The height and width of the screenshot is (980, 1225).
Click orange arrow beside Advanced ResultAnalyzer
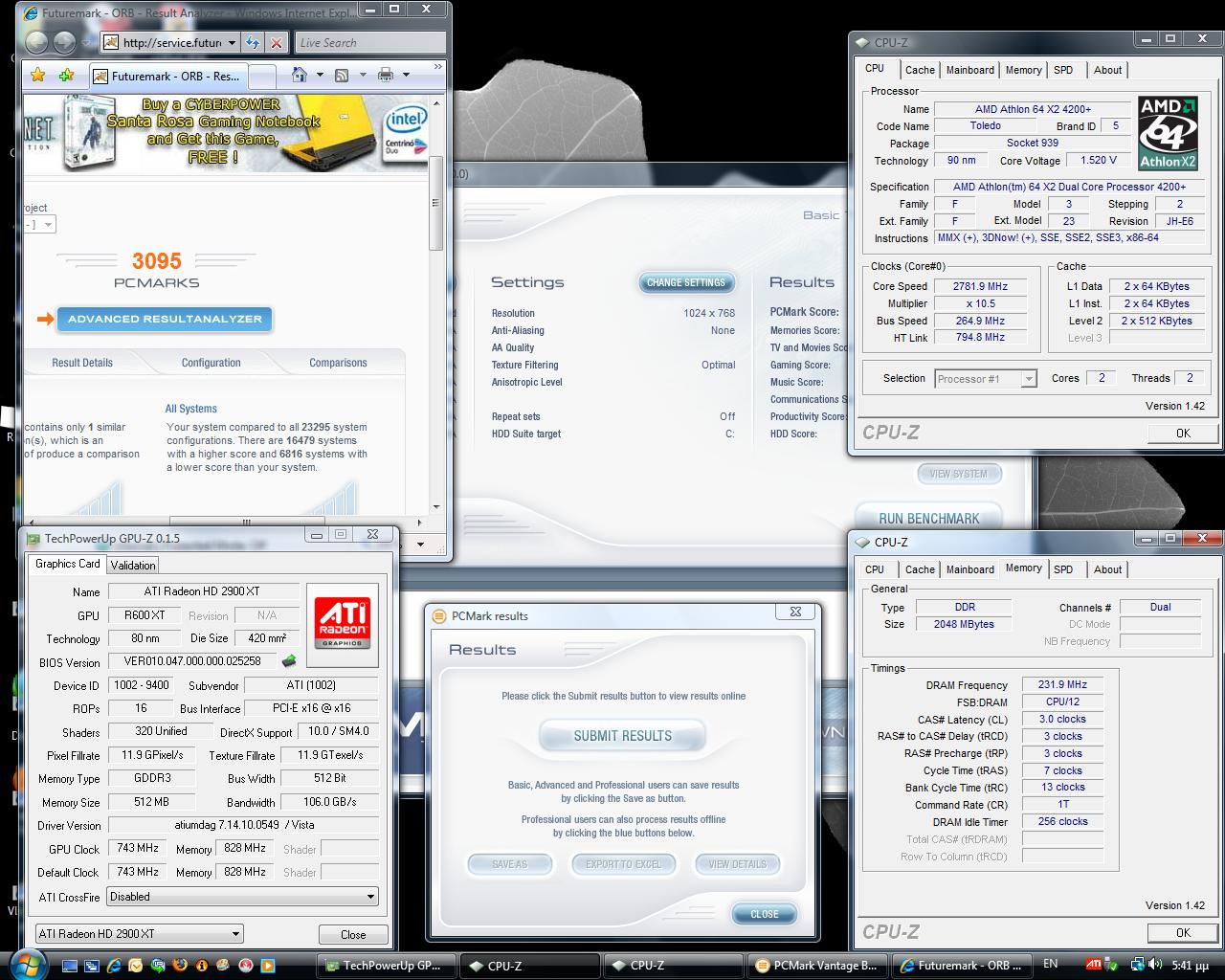(45, 319)
